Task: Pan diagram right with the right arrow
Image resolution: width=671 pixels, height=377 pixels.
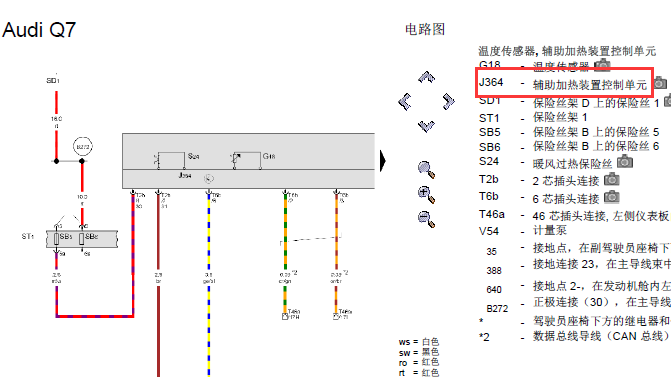Action: pos(448,101)
